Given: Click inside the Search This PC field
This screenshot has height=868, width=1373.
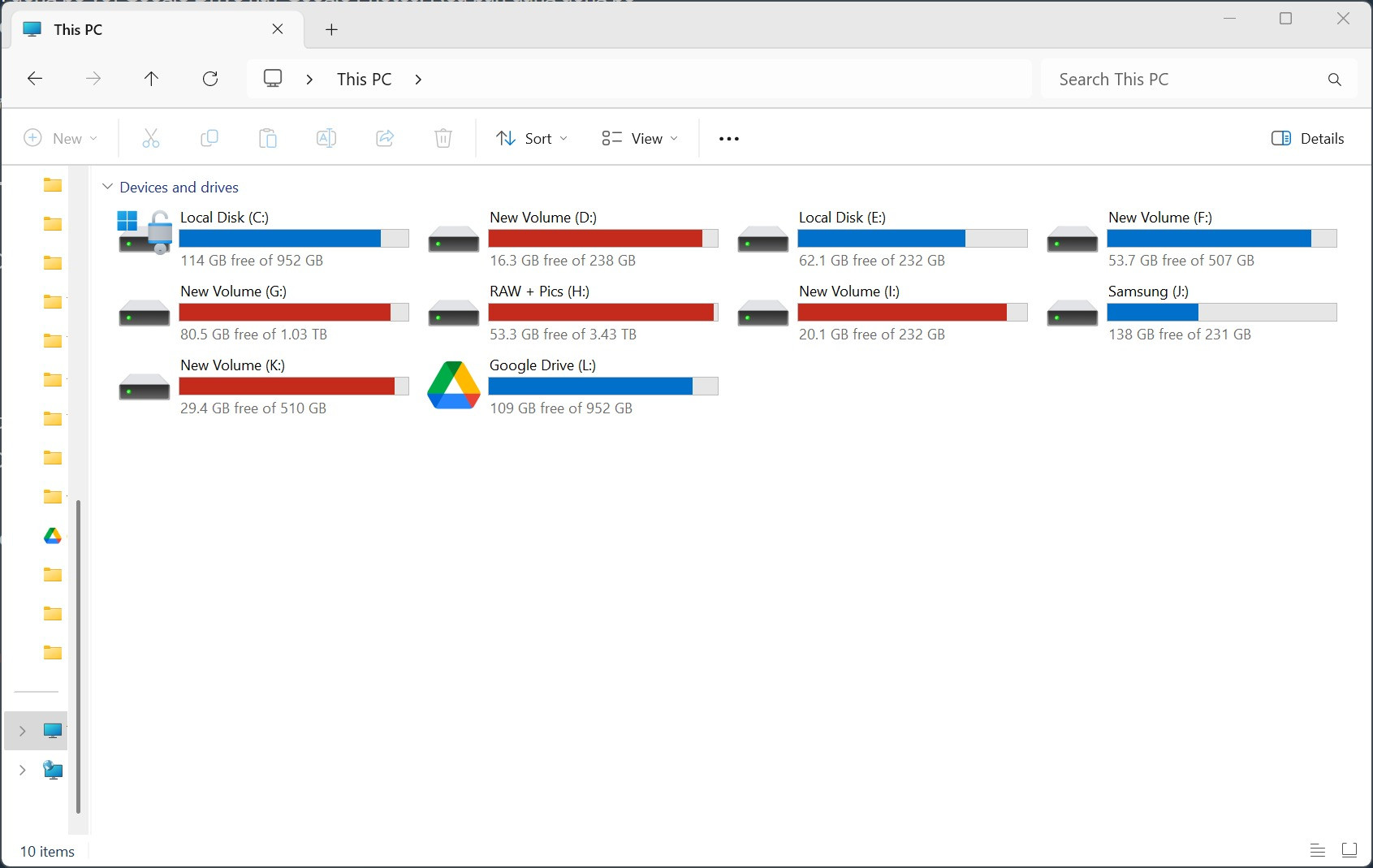Looking at the screenshot, I should [1169, 79].
